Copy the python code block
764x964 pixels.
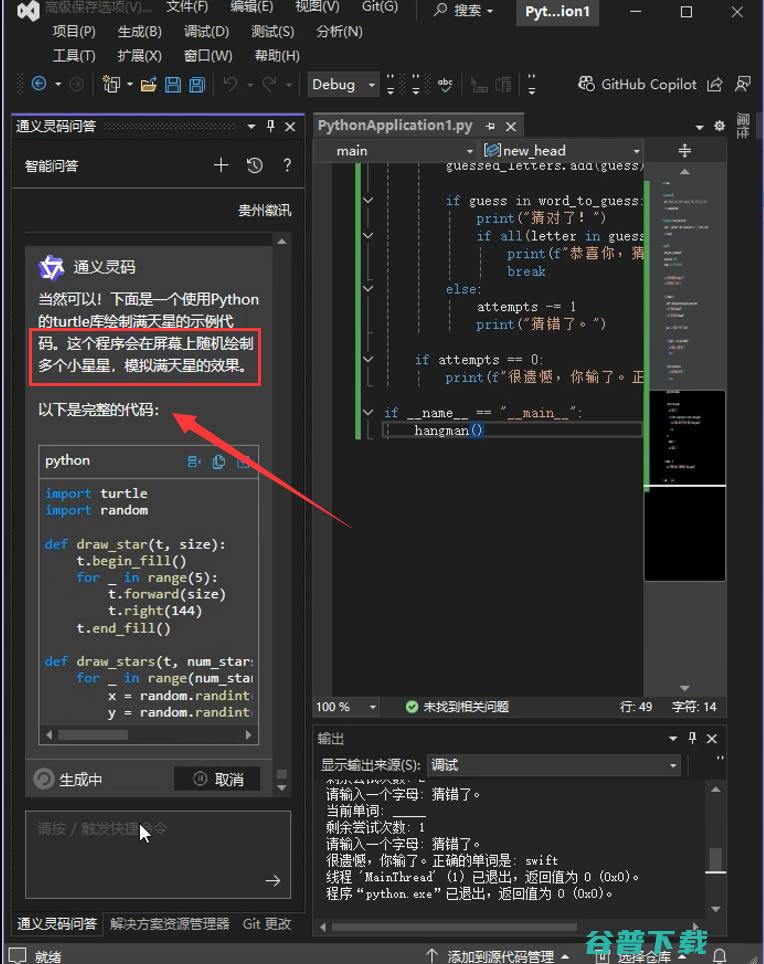pyautogui.click(x=218, y=461)
